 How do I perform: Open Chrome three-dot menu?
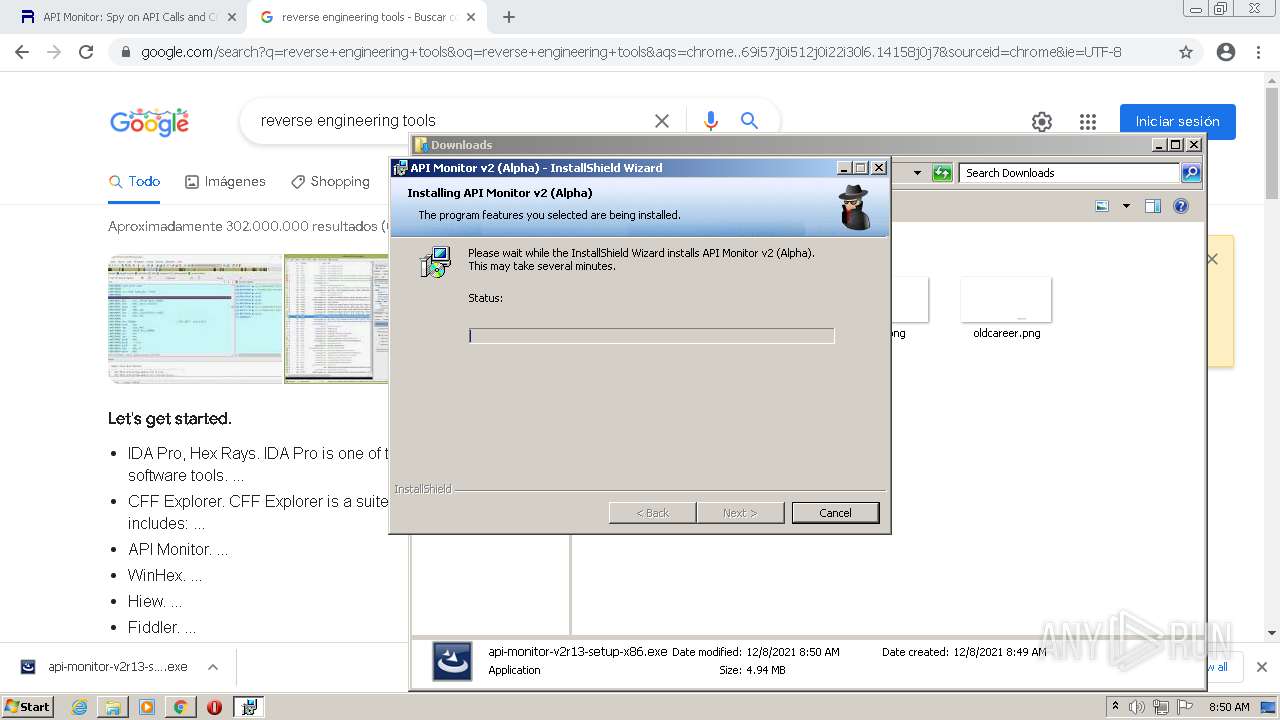point(1258,52)
